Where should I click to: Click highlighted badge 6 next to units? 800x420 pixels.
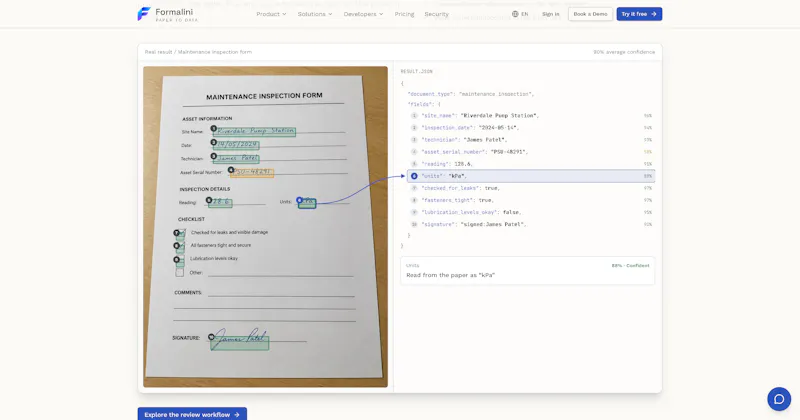point(414,176)
